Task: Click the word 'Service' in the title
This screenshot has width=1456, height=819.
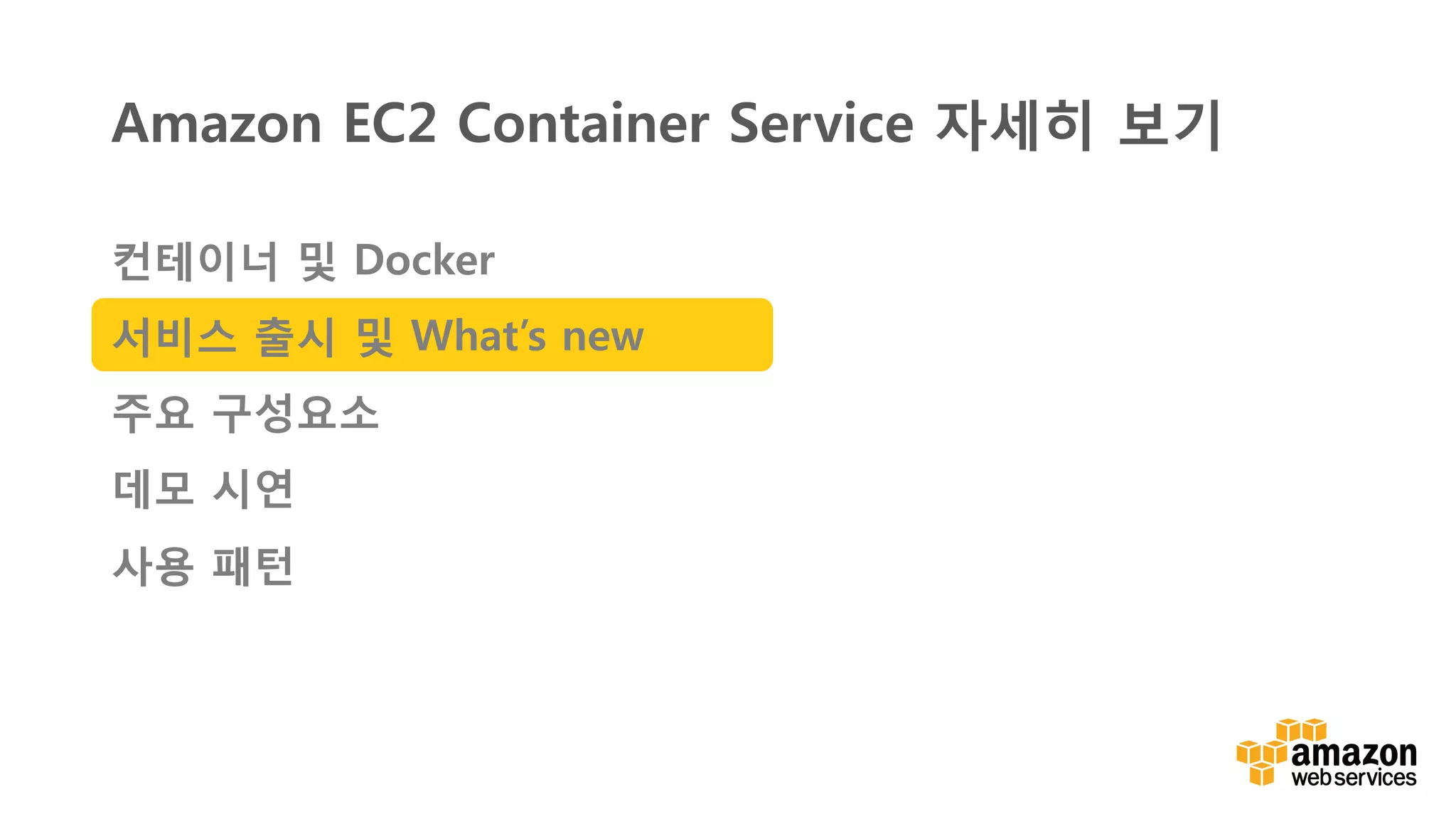Action: [821, 124]
